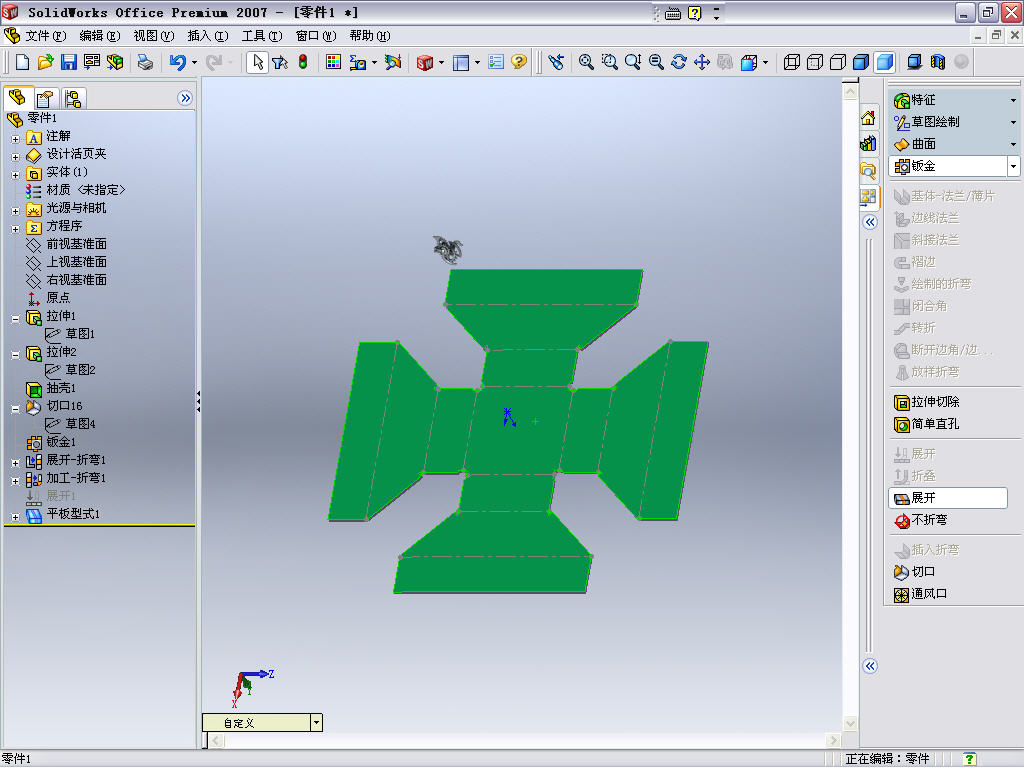The width and height of the screenshot is (1024, 768).
Task: Open the Design Library task pane icon
Action: (869, 144)
